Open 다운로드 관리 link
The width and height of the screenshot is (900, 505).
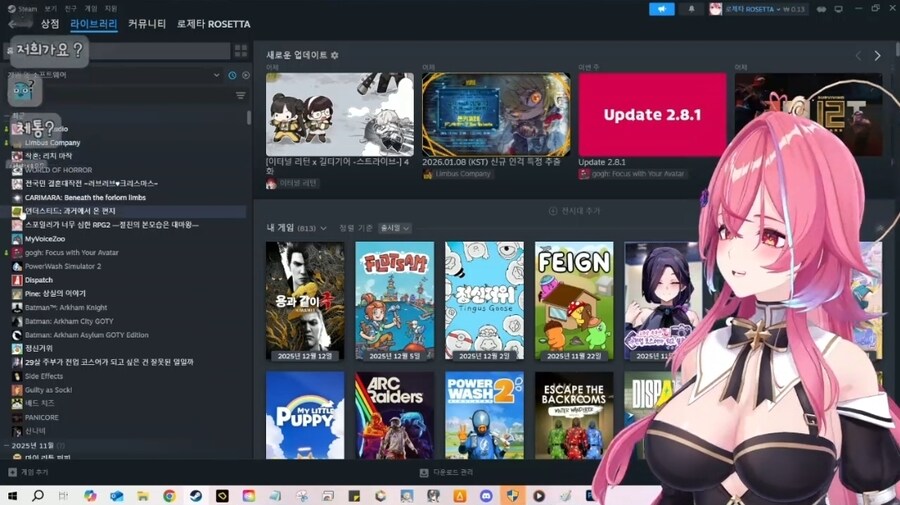click(x=453, y=472)
